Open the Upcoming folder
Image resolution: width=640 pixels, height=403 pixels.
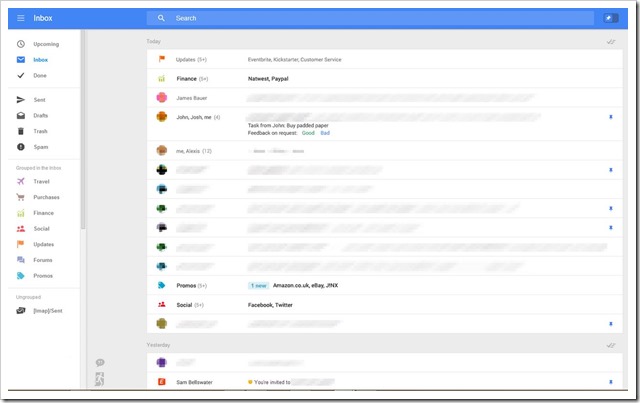[45, 45]
